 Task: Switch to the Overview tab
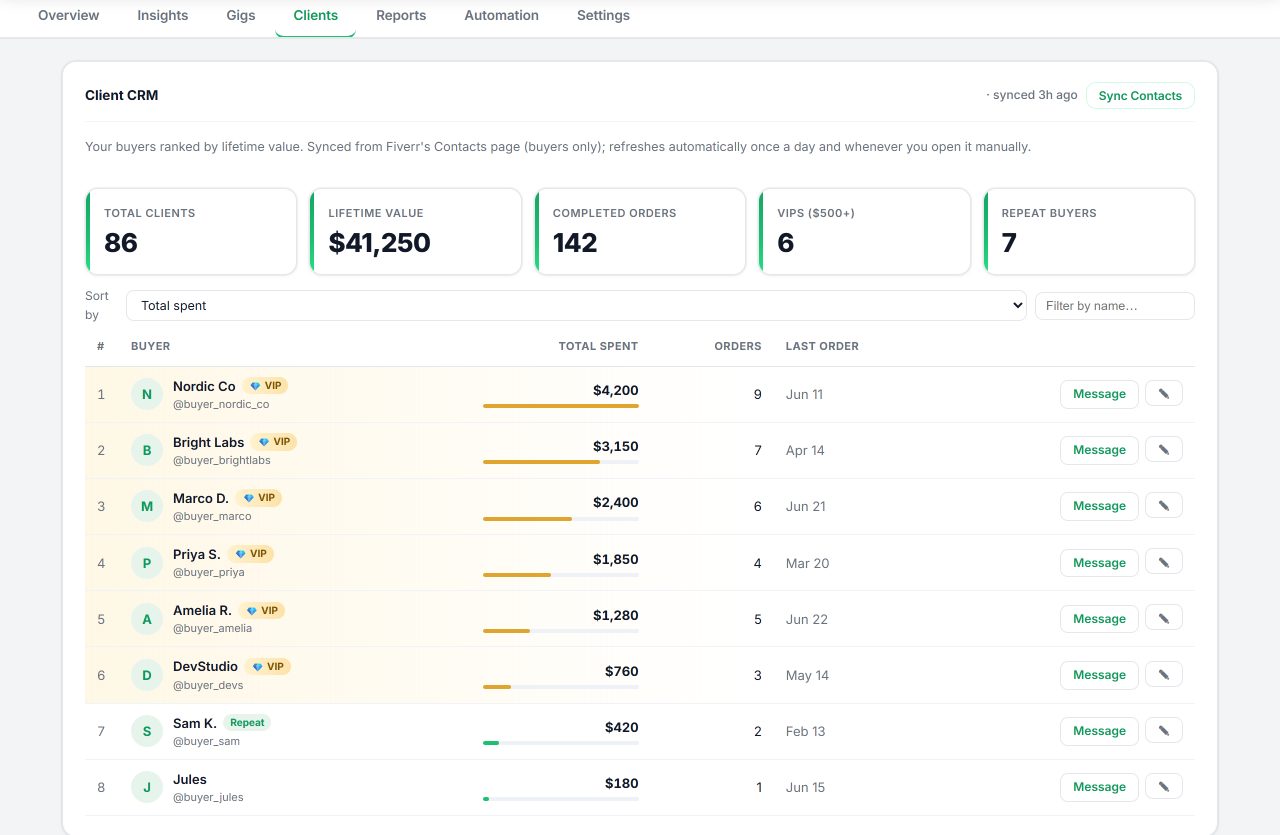point(69,15)
